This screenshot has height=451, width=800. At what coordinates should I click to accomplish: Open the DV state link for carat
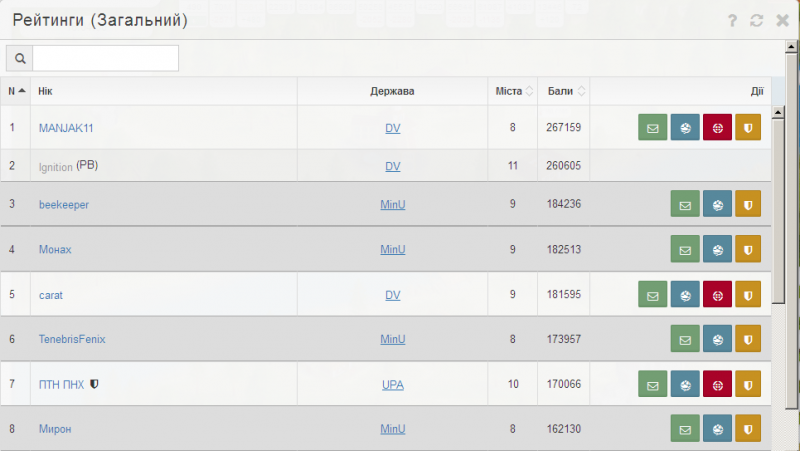[x=392, y=296]
